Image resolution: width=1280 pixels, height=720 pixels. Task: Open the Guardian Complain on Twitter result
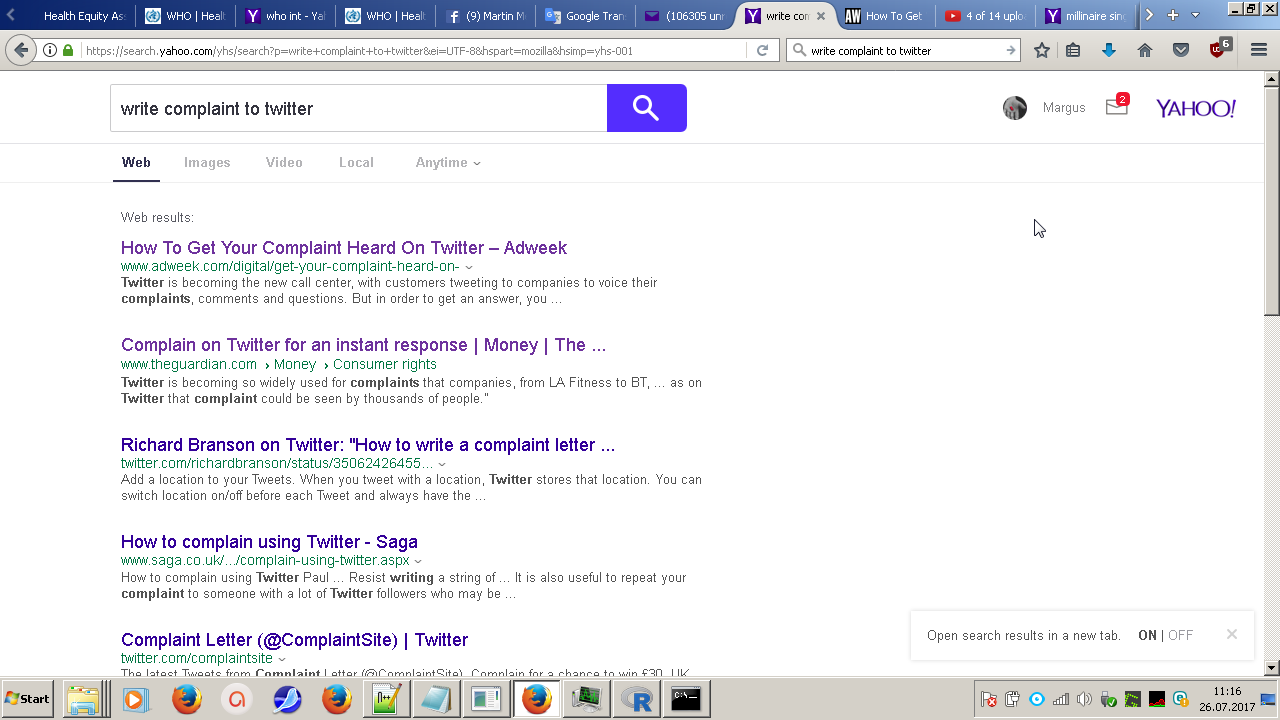(x=363, y=345)
